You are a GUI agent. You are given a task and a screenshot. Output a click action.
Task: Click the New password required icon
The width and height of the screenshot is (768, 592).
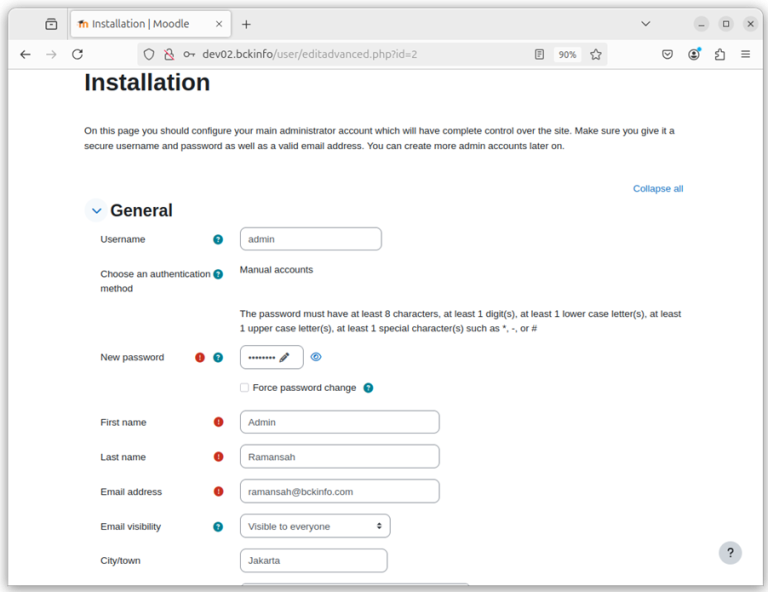coord(200,357)
